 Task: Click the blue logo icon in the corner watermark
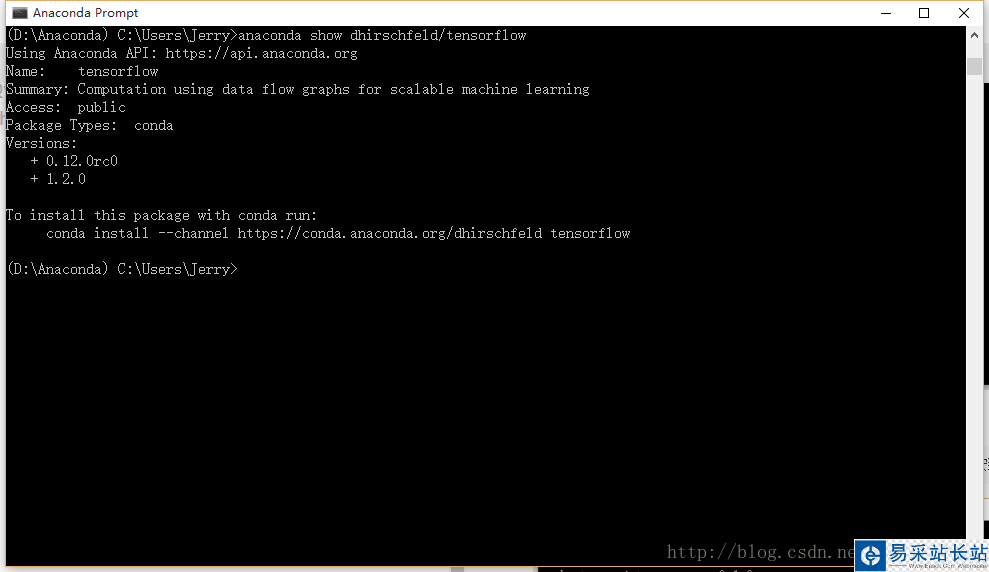tap(872, 556)
